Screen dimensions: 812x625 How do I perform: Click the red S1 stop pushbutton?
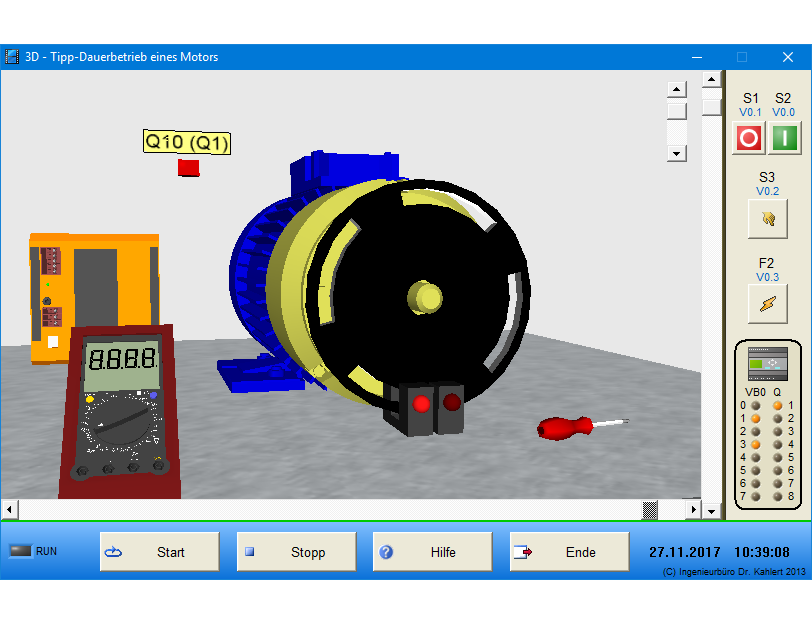(749, 138)
